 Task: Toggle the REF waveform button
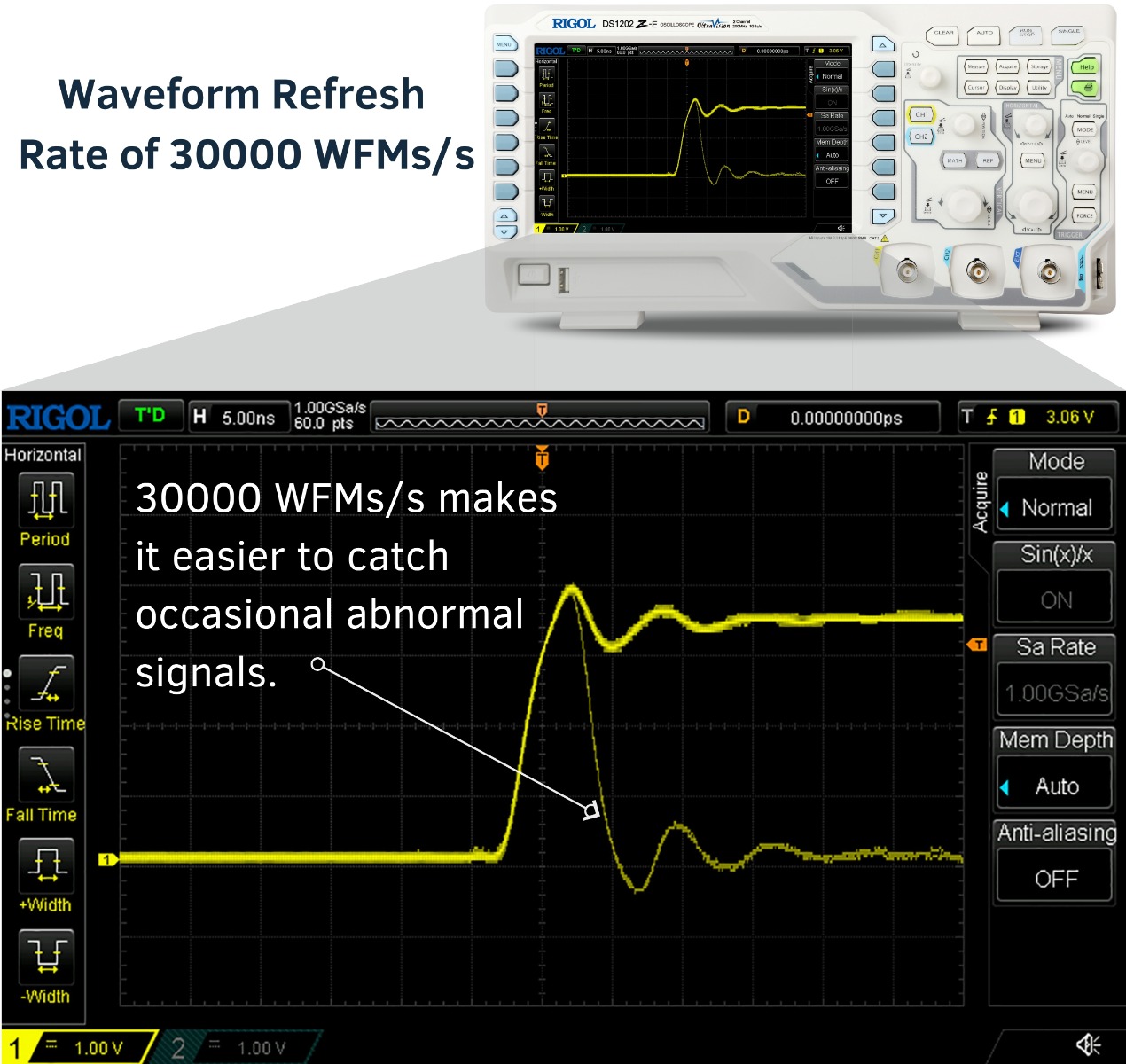point(988,160)
